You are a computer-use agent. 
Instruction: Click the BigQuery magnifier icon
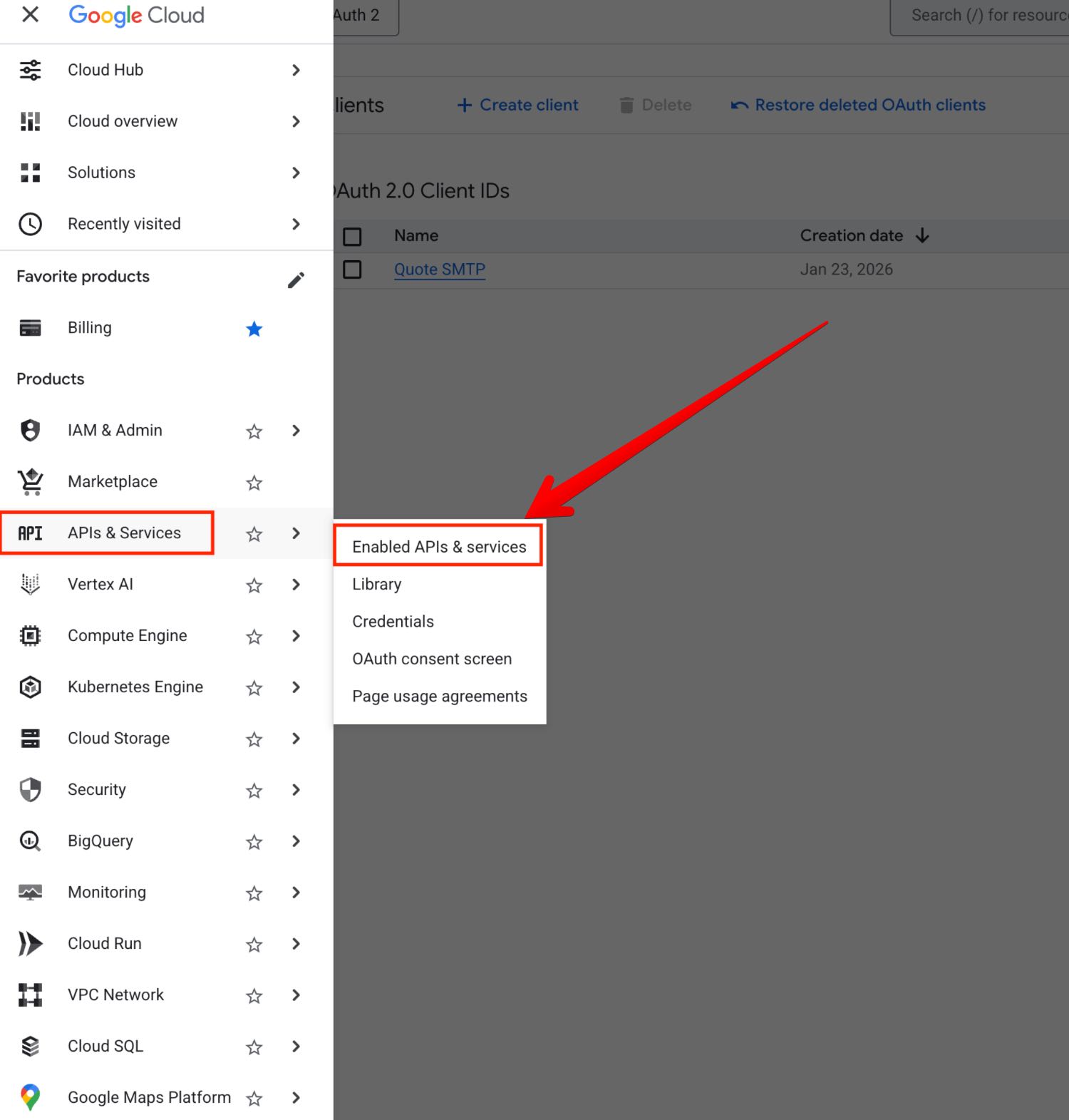(x=30, y=841)
